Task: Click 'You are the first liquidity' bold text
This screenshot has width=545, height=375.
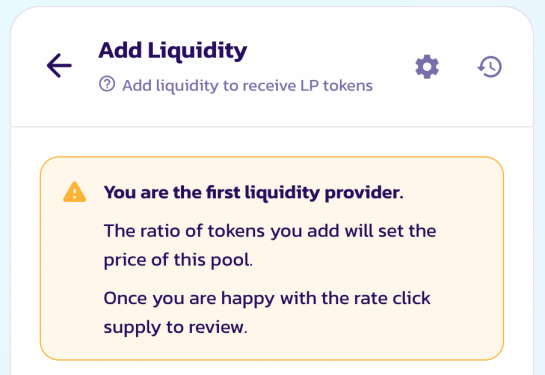Action: pos(212,193)
